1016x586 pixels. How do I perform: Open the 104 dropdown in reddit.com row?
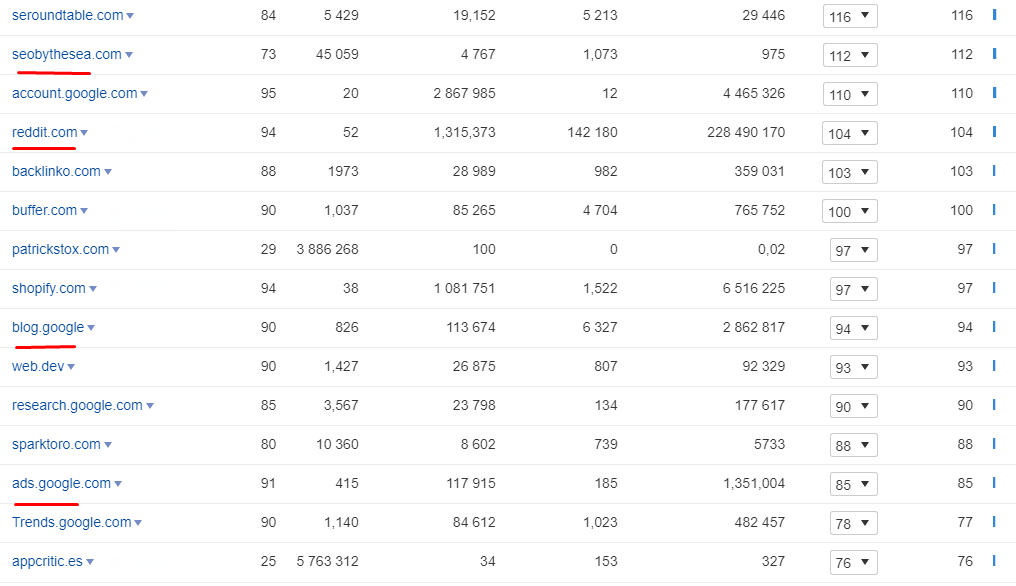(850, 134)
